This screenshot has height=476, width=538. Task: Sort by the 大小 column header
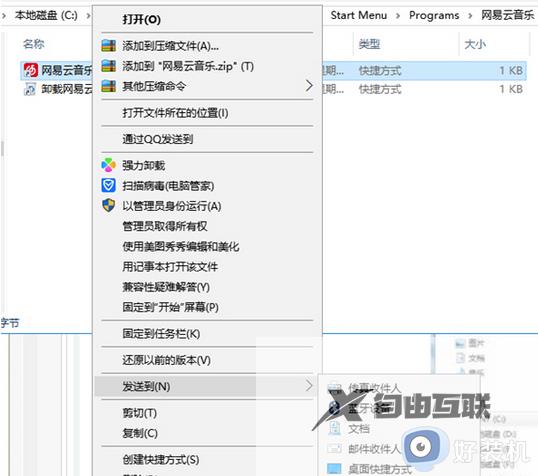475,44
